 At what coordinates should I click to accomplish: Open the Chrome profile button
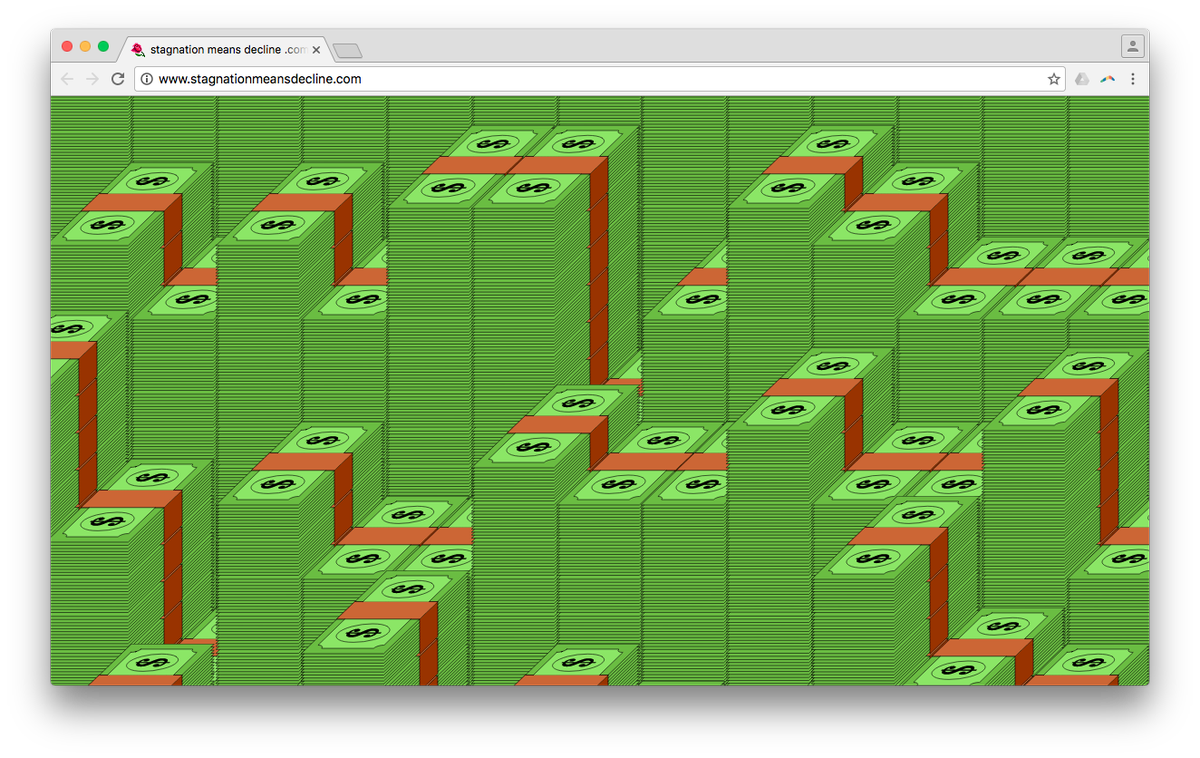[x=1132, y=46]
